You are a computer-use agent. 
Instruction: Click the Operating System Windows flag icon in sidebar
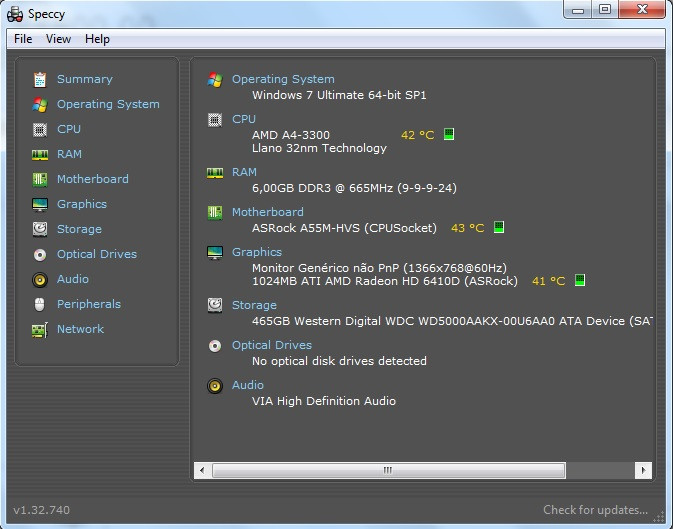[40, 104]
